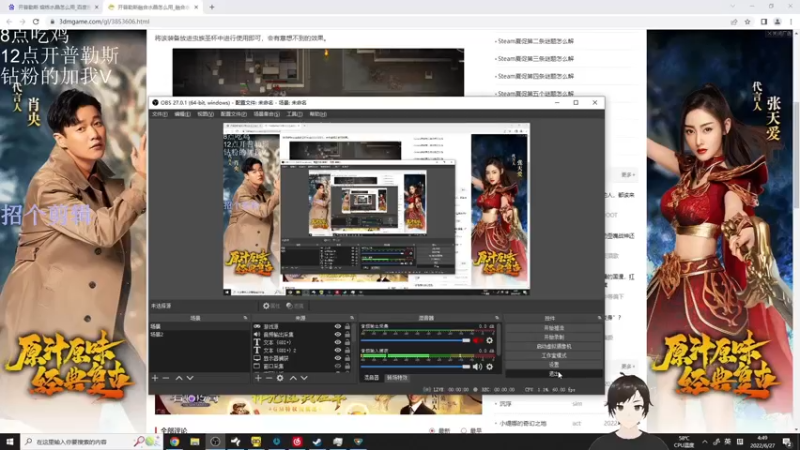
Task: Click the Chrome address bar
Action: tap(388, 21)
